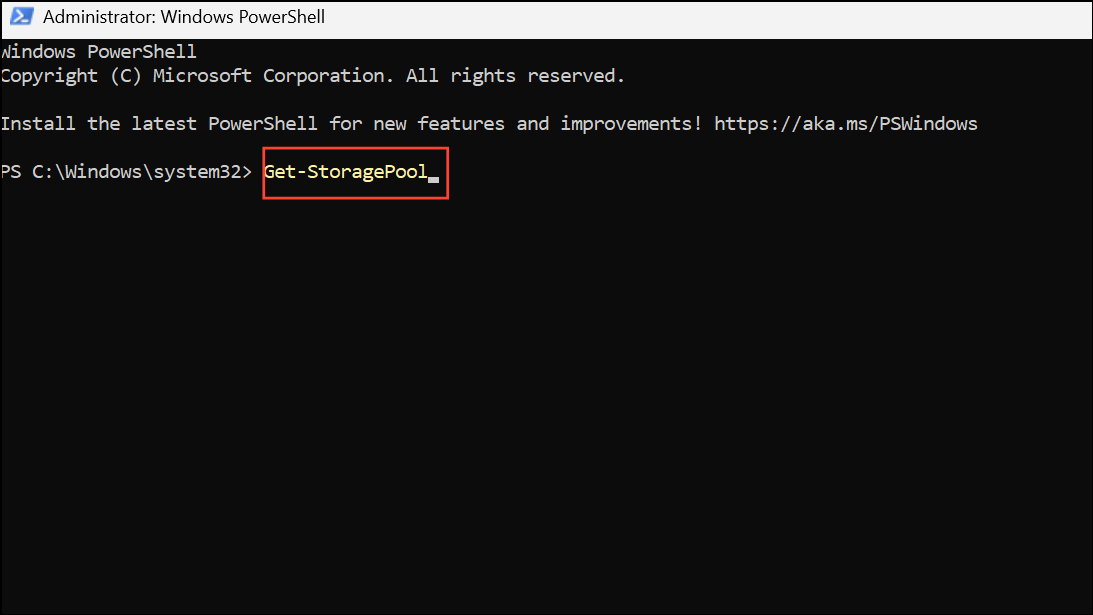This screenshot has height=615, width=1093.
Task: Click the word PowerShell in the install message
Action: (263, 124)
